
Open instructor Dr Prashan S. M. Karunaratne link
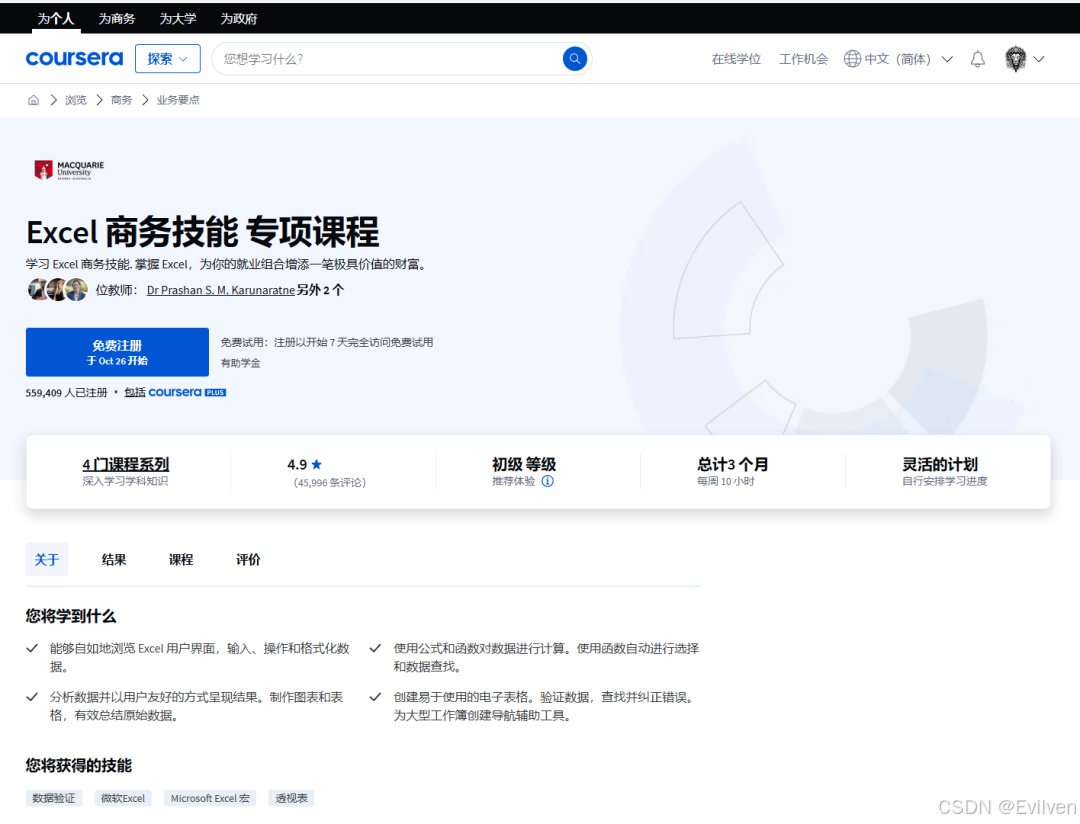(221, 290)
